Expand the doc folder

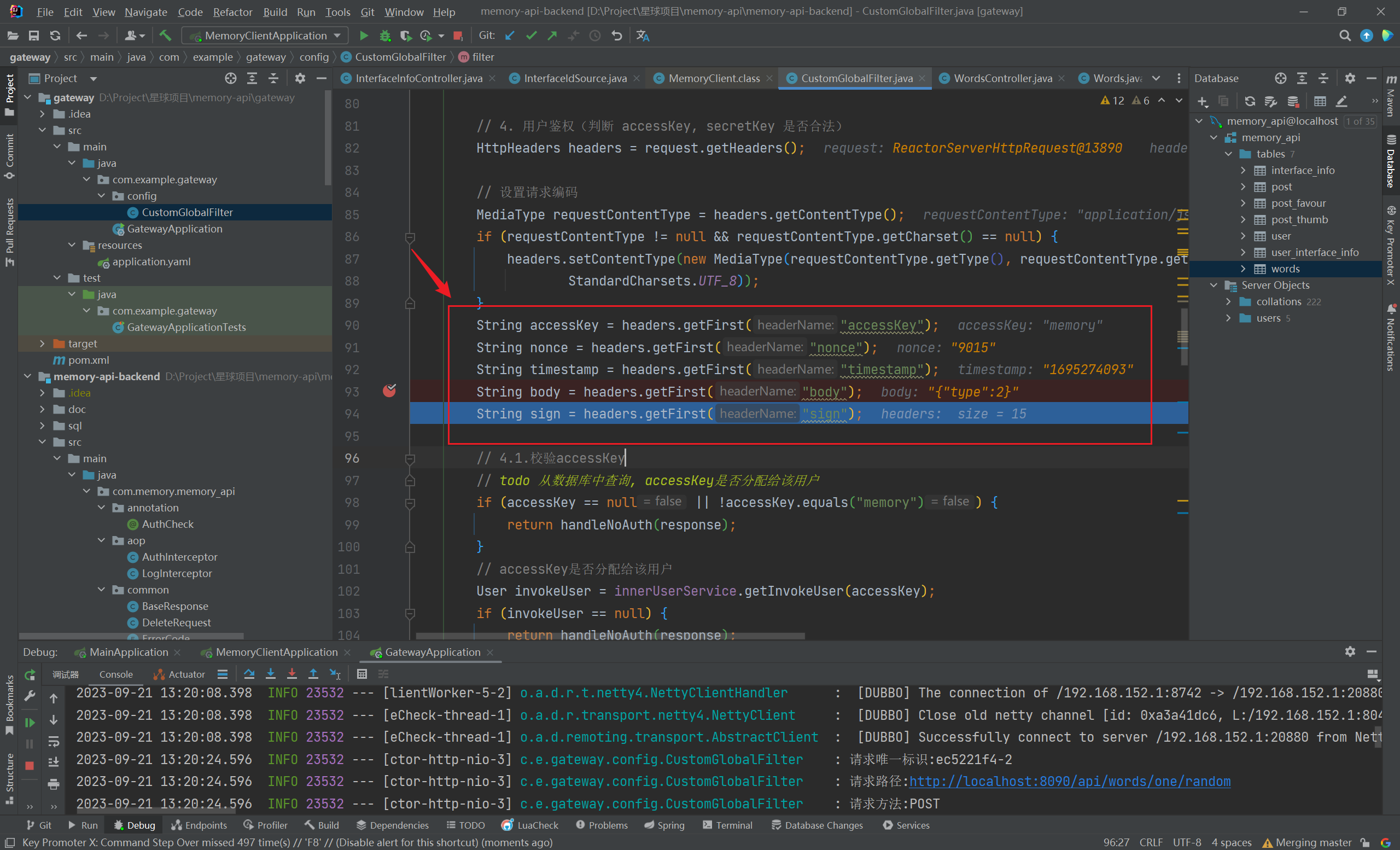[x=42, y=409]
